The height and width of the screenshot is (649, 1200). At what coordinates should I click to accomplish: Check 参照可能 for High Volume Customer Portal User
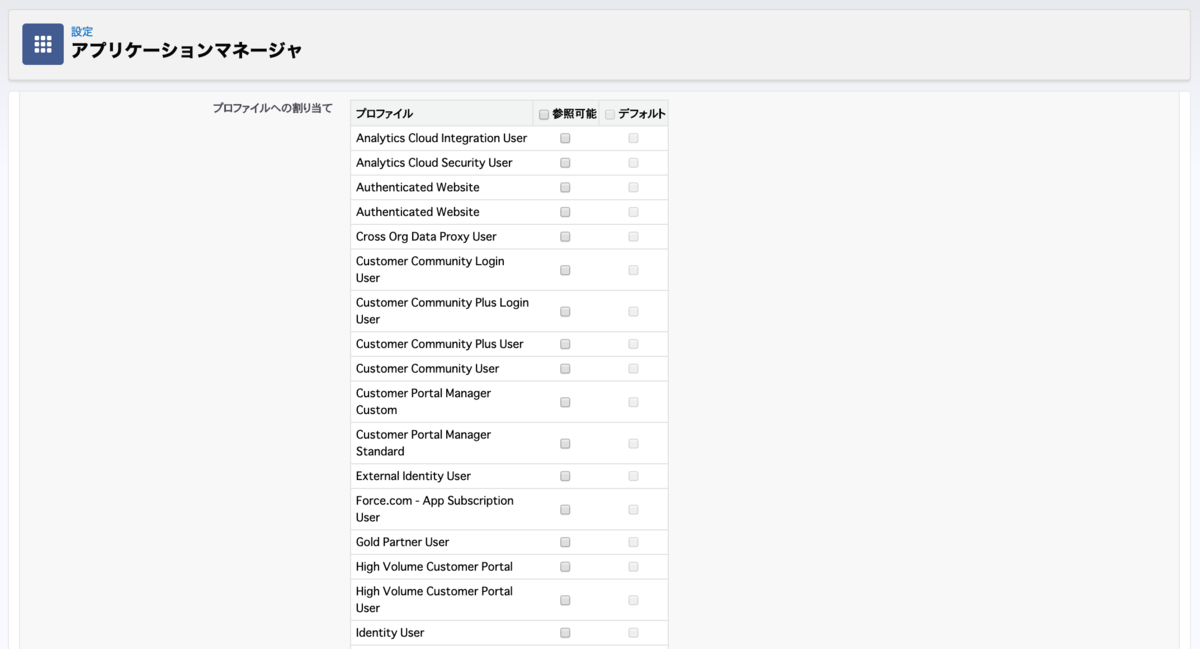coord(565,600)
